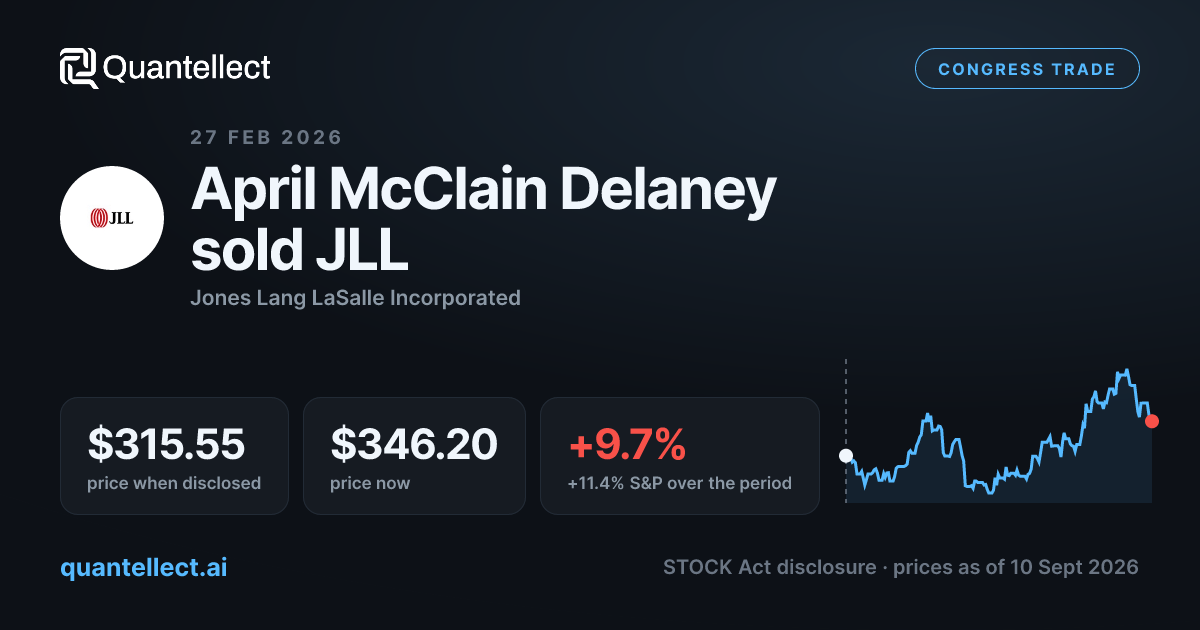Click the CONGRESS TRADE badge
Image resolution: width=1200 pixels, height=630 pixels.
1027,69
